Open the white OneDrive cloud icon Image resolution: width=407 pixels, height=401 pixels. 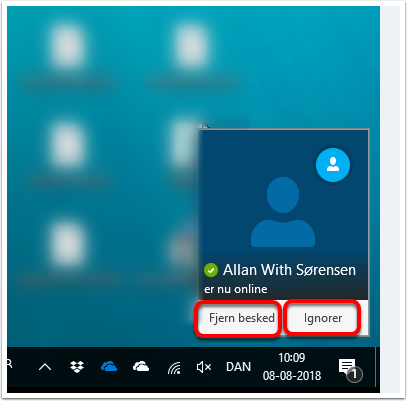(141, 367)
